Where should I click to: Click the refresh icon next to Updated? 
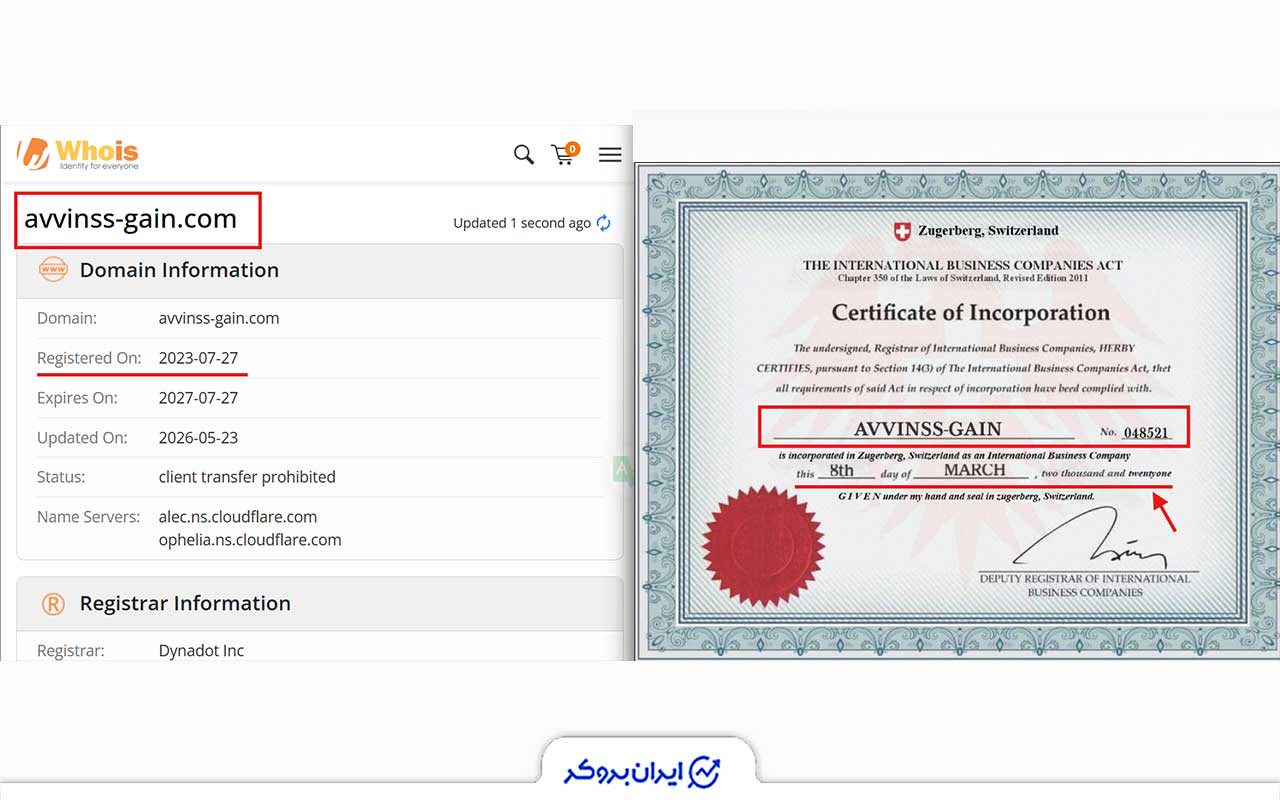click(x=604, y=223)
